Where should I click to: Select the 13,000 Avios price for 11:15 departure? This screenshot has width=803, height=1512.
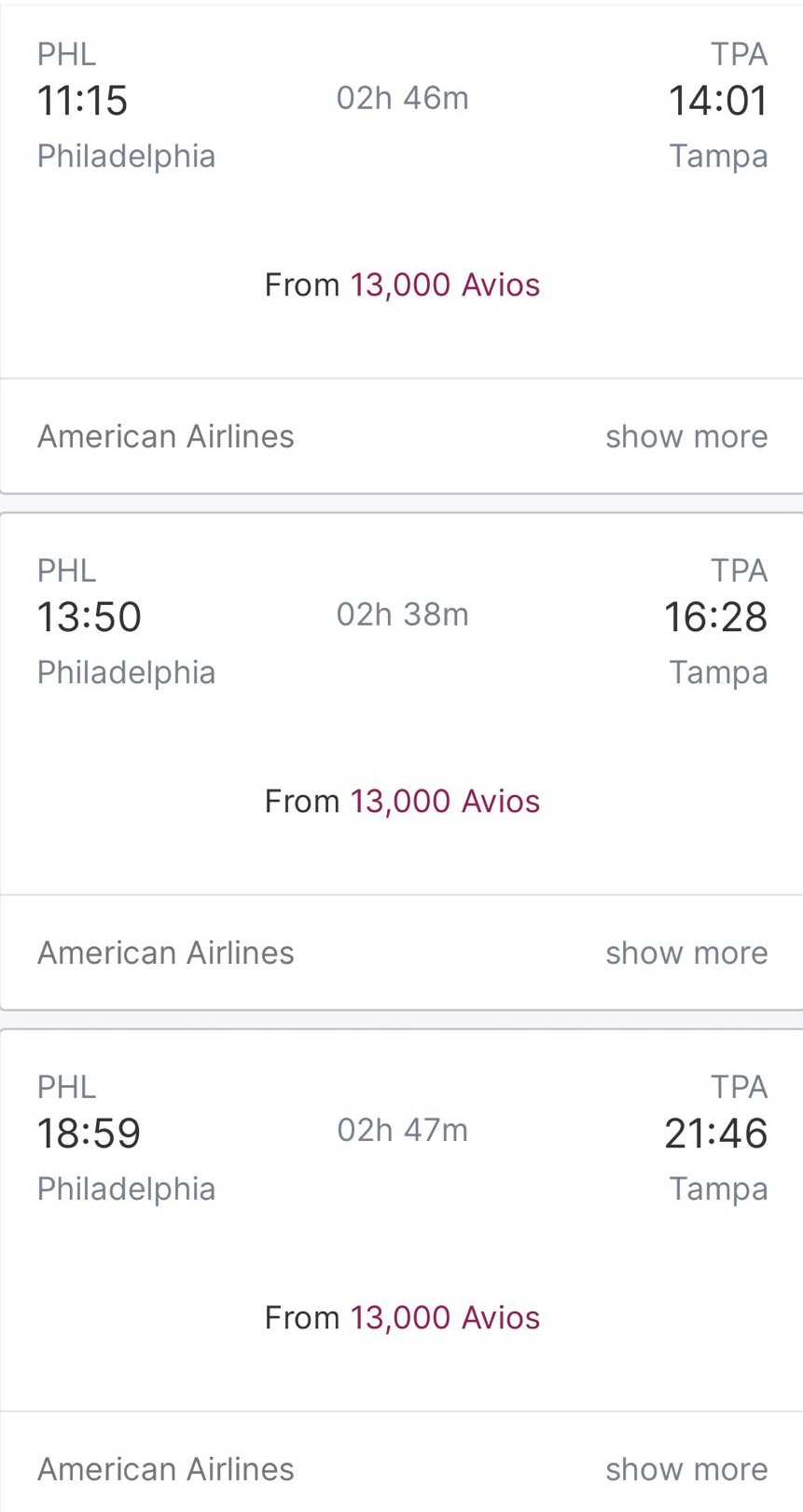[x=444, y=285]
